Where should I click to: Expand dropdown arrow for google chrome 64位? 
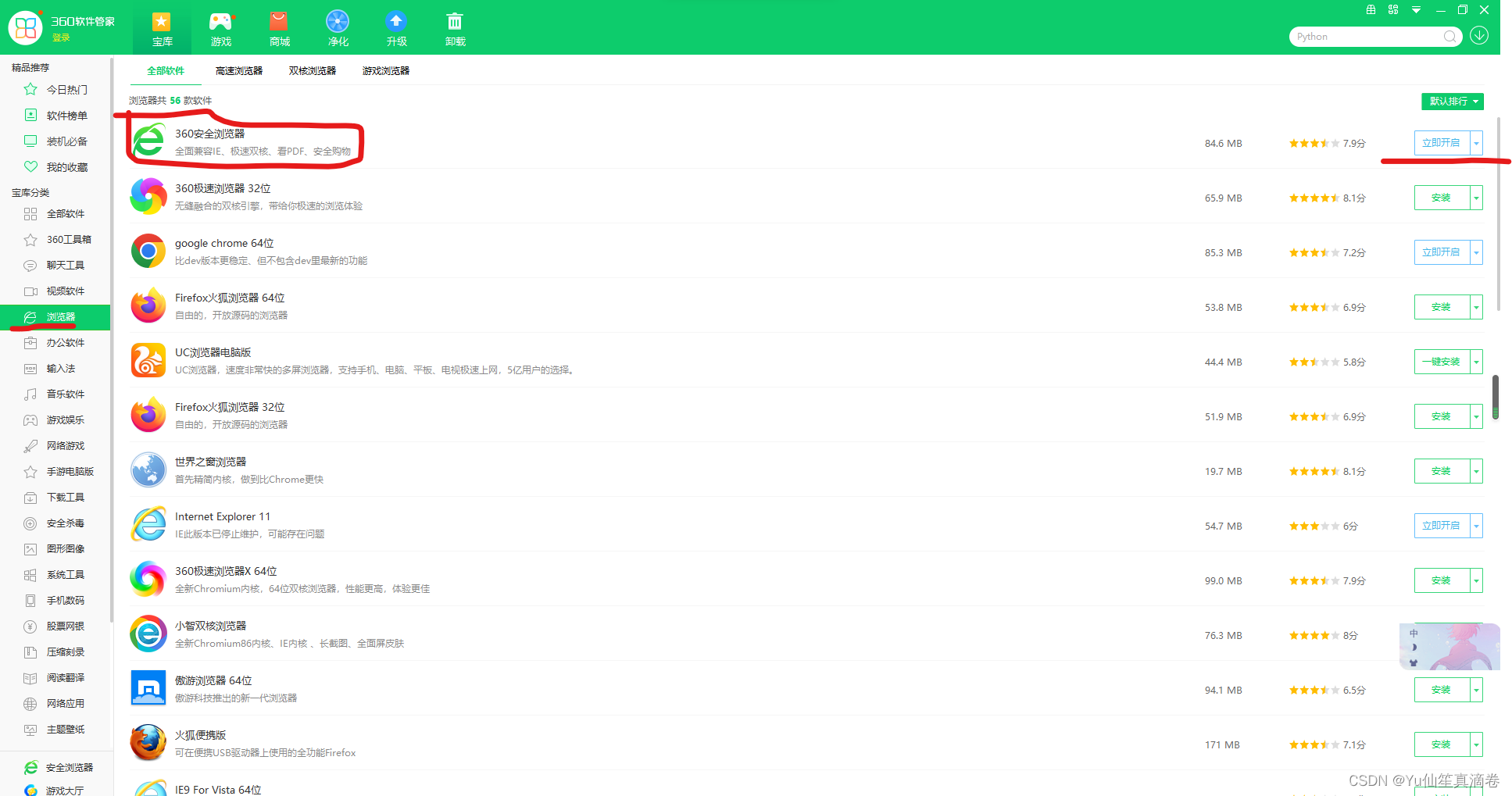1476,252
